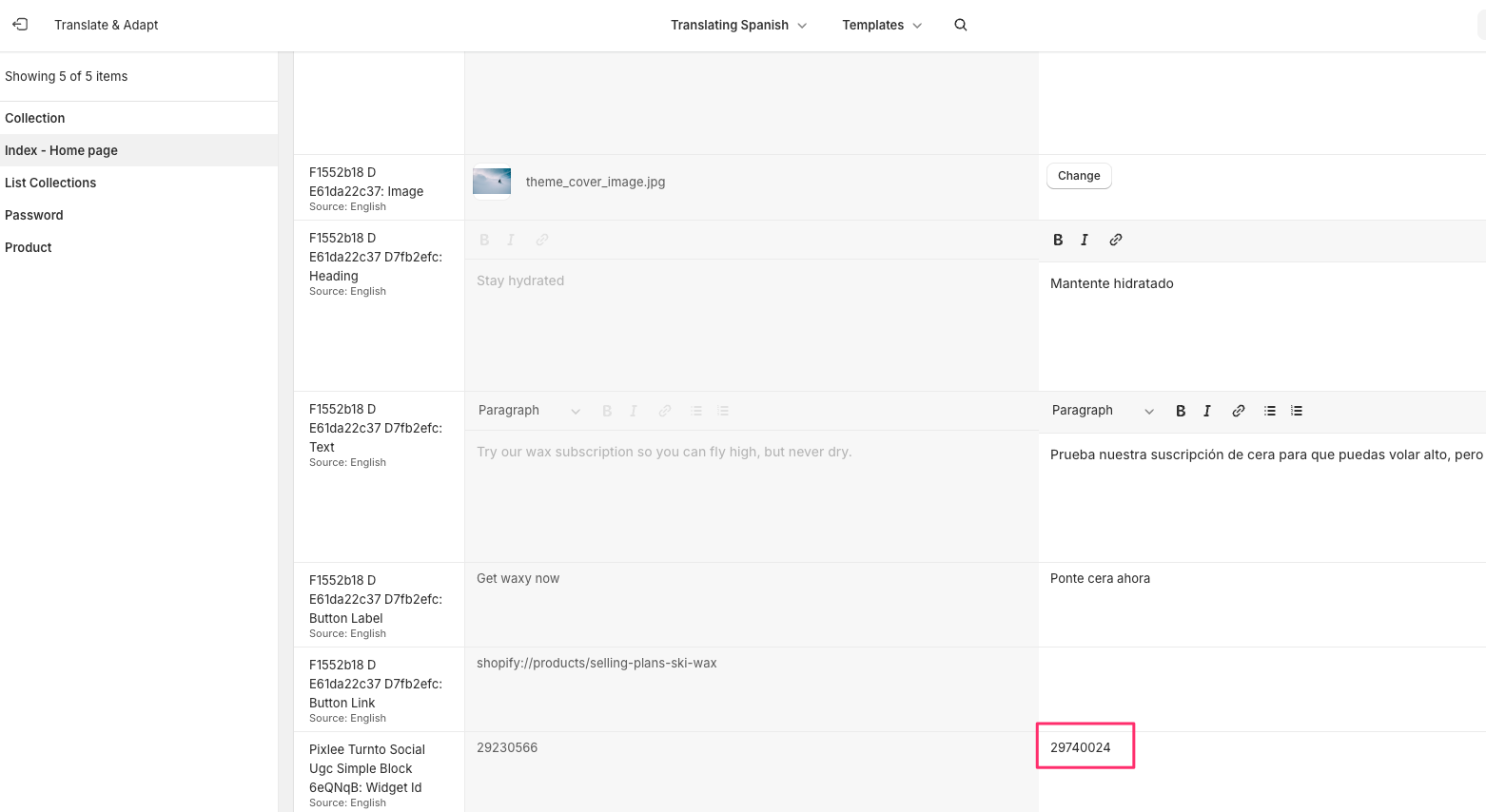Select Password in the sidebar
The image size is (1486, 812).
coord(139,215)
